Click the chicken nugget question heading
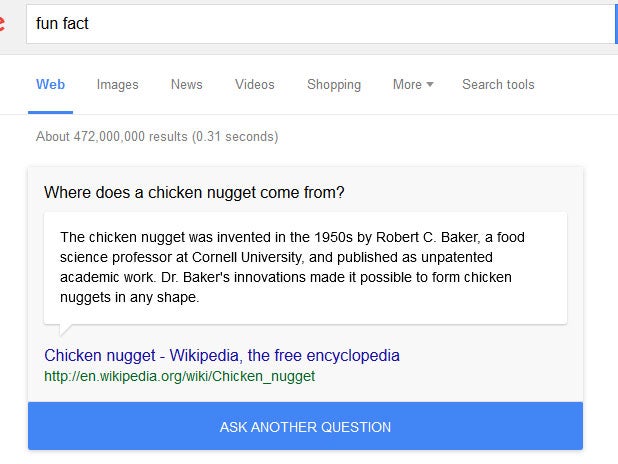The height and width of the screenshot is (464, 618). tap(195, 192)
